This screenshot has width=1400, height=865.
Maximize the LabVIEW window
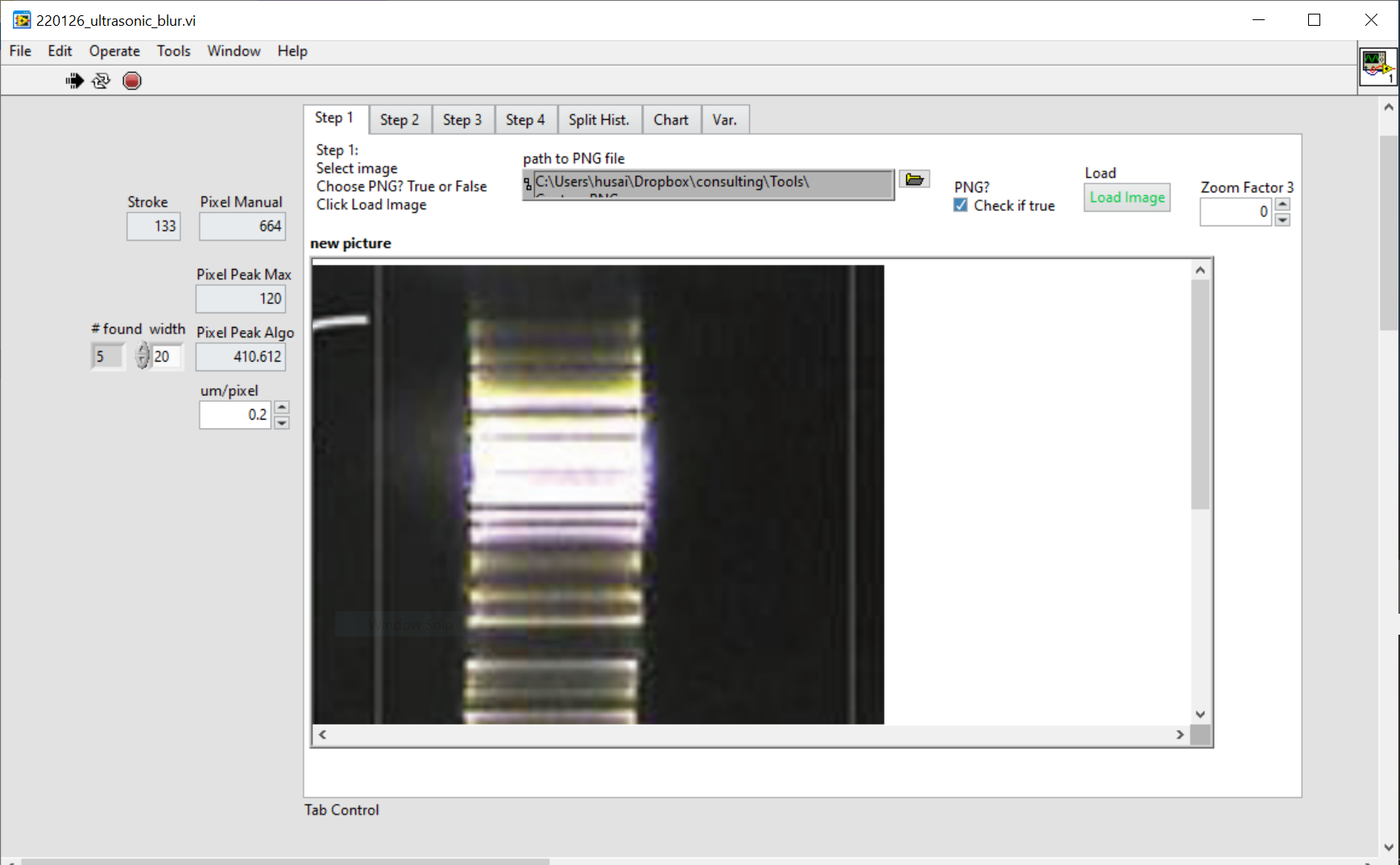pyautogui.click(x=1314, y=20)
